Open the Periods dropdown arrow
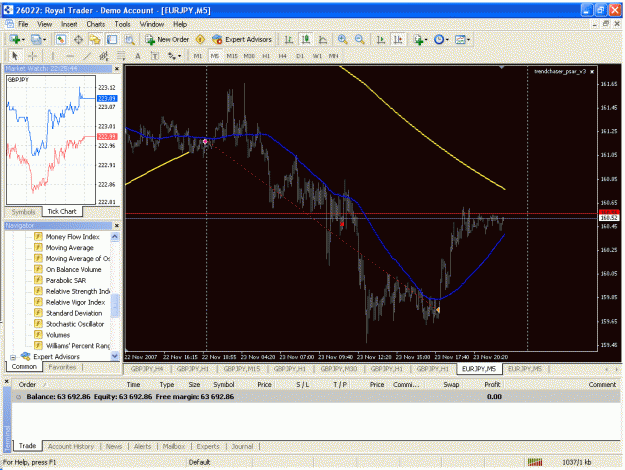625x470 pixels. (447, 39)
